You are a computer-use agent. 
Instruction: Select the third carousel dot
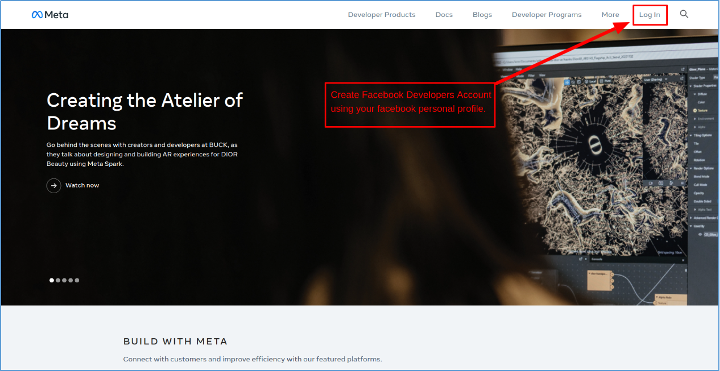64,280
